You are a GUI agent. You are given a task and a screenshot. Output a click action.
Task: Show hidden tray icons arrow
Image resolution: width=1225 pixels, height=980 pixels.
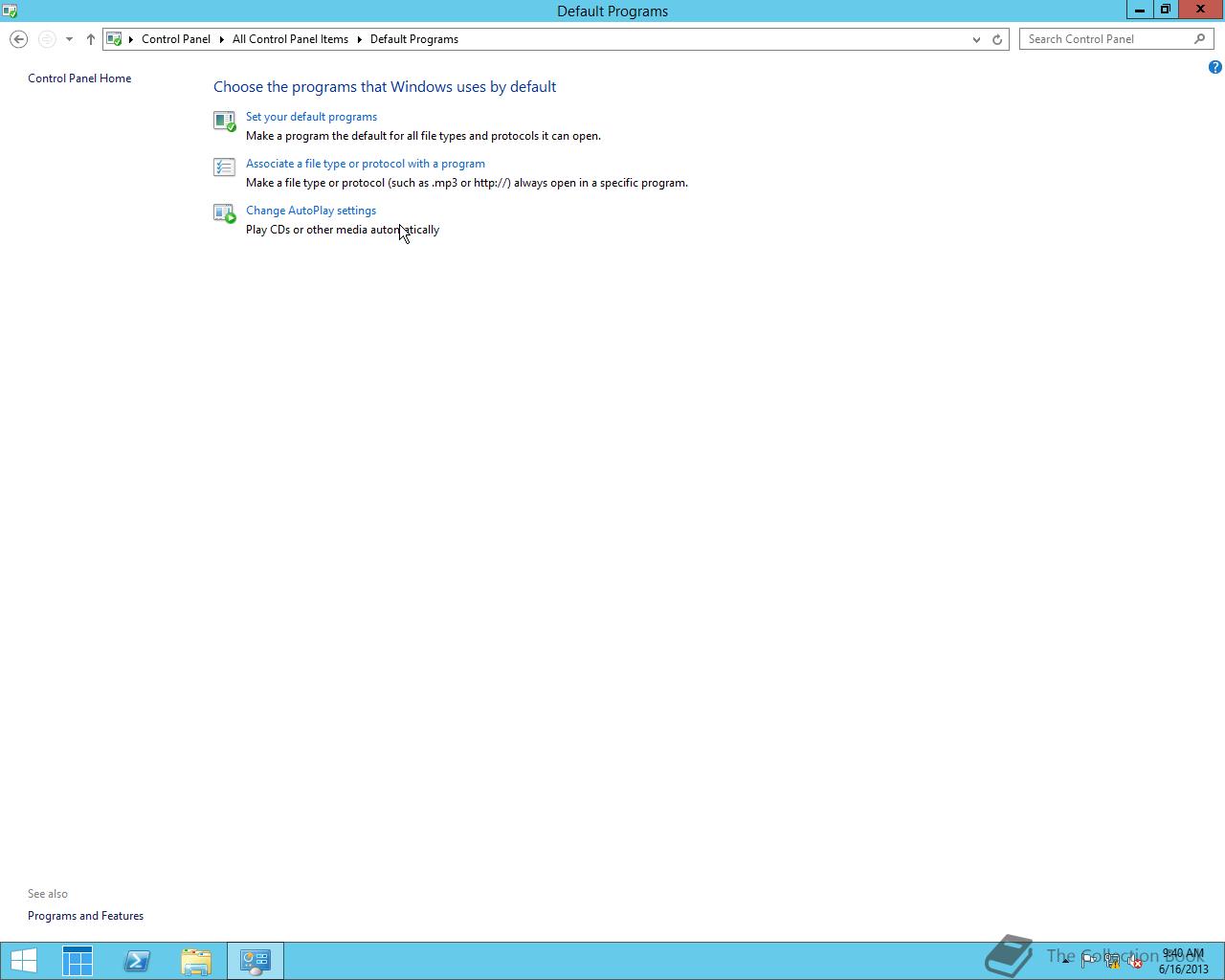click(1065, 961)
